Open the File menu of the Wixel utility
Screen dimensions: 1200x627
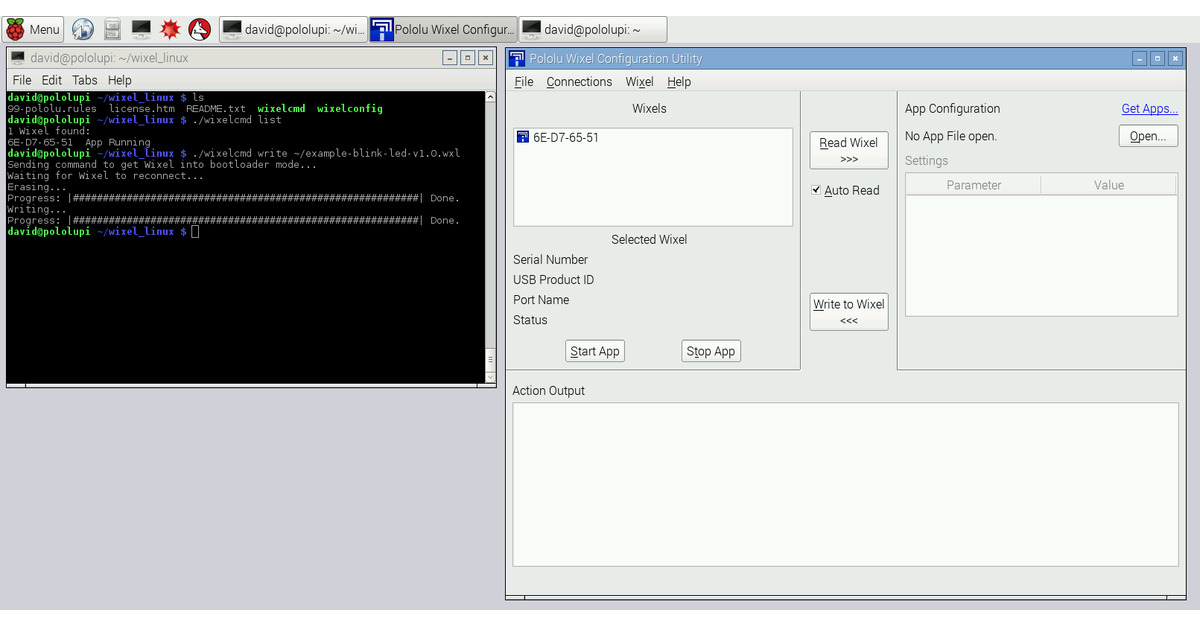[523, 81]
